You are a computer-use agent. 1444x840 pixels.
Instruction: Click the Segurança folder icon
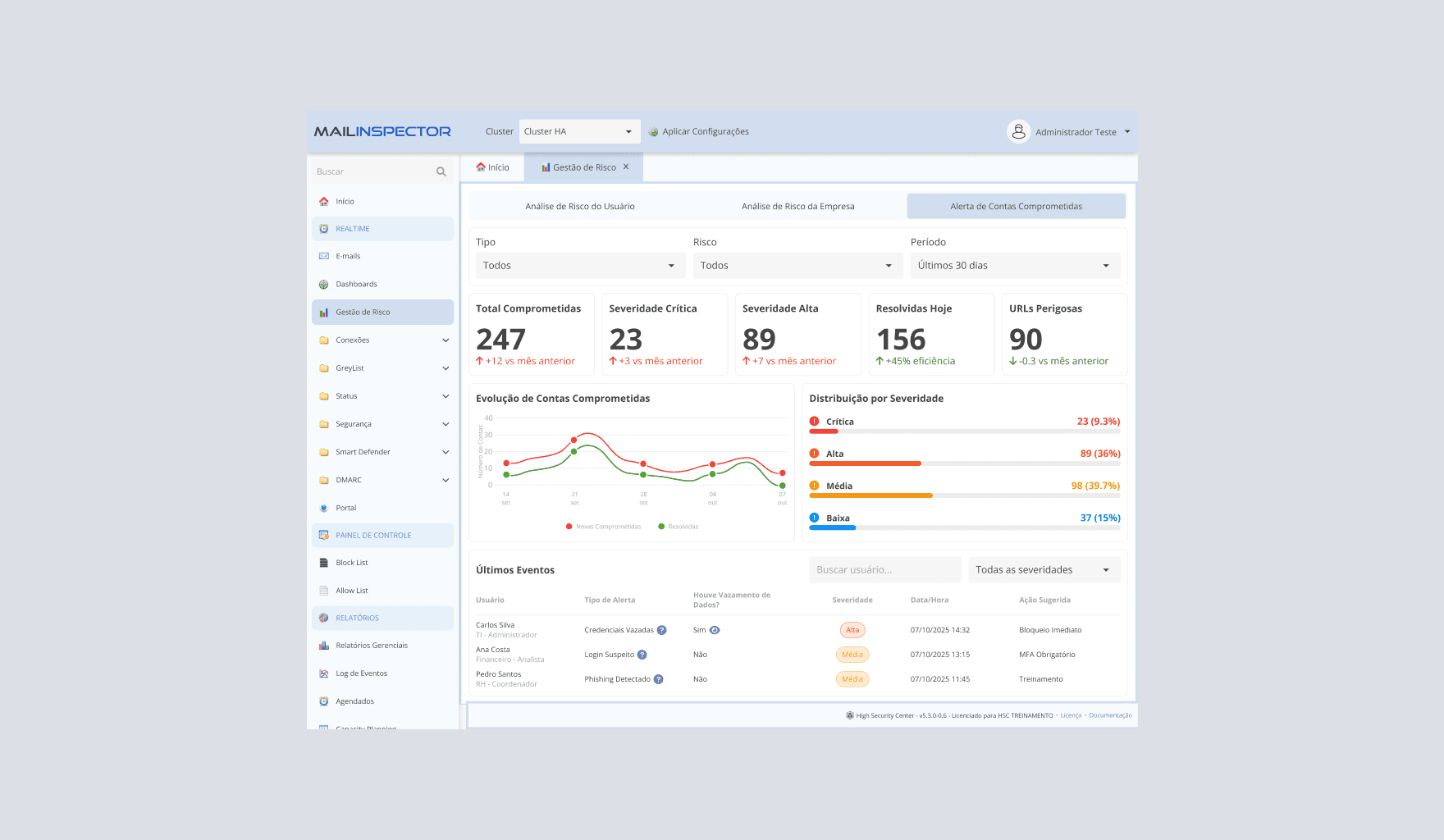324,424
